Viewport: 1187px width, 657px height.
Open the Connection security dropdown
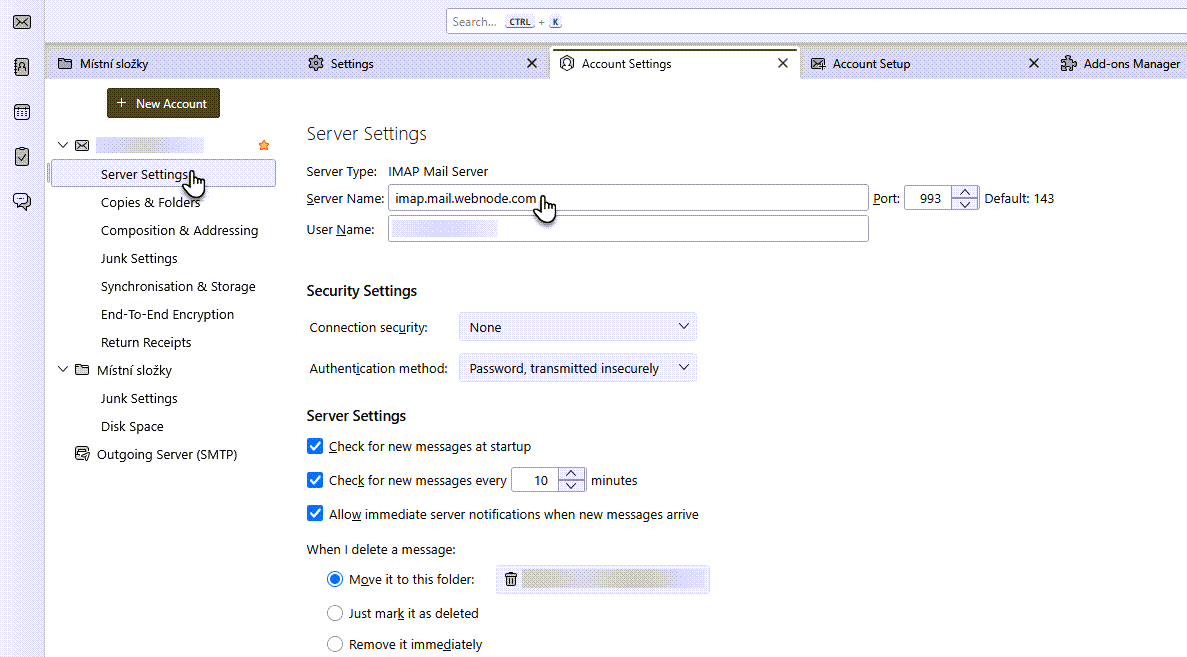(577, 327)
